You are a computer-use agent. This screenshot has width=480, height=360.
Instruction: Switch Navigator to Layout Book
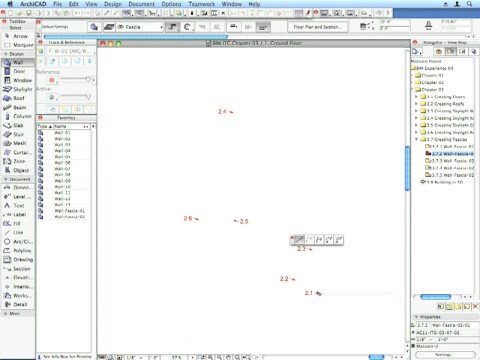point(462,52)
